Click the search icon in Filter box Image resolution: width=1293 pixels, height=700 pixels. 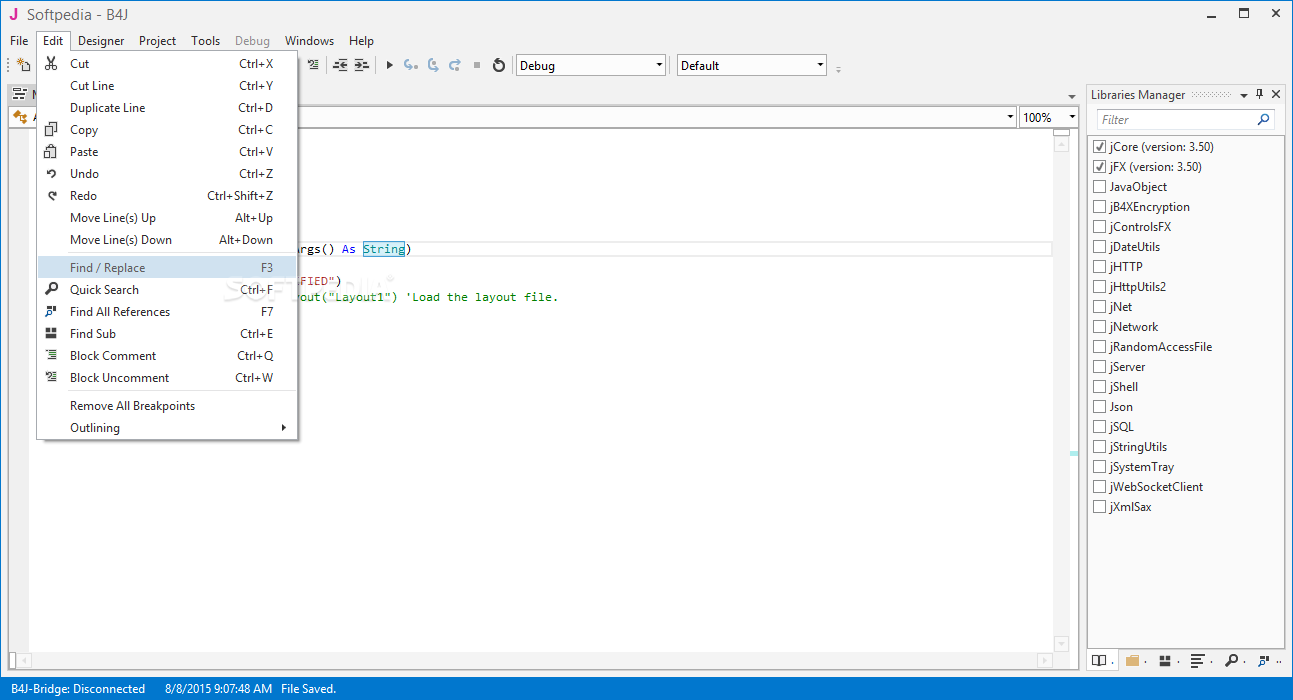1264,119
